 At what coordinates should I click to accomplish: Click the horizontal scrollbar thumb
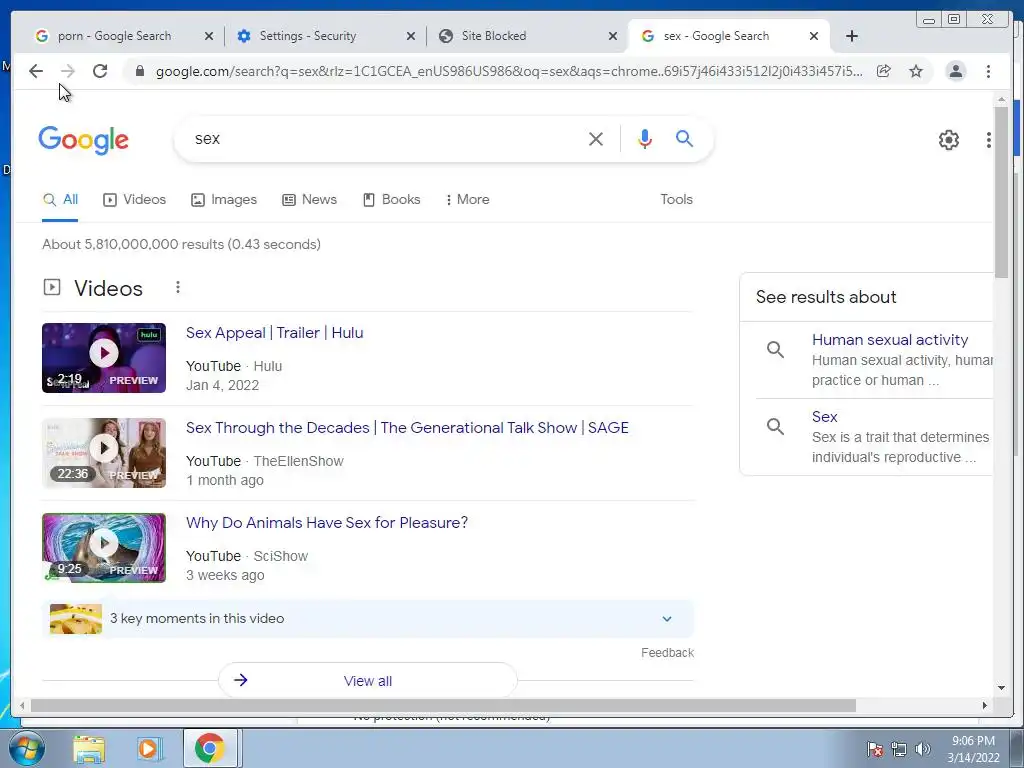(443, 705)
